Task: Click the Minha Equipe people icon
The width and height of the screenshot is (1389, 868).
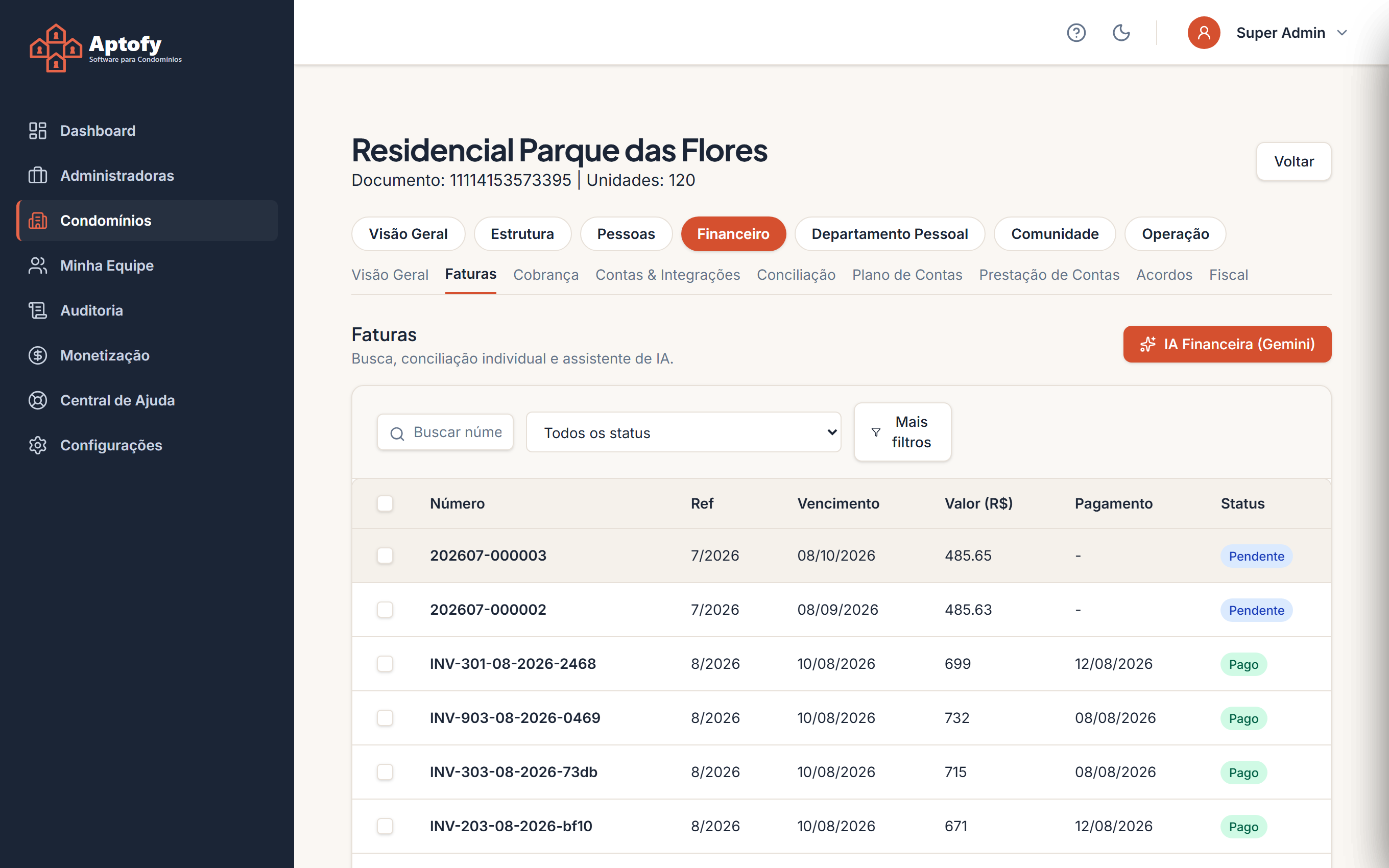Action: click(38, 265)
